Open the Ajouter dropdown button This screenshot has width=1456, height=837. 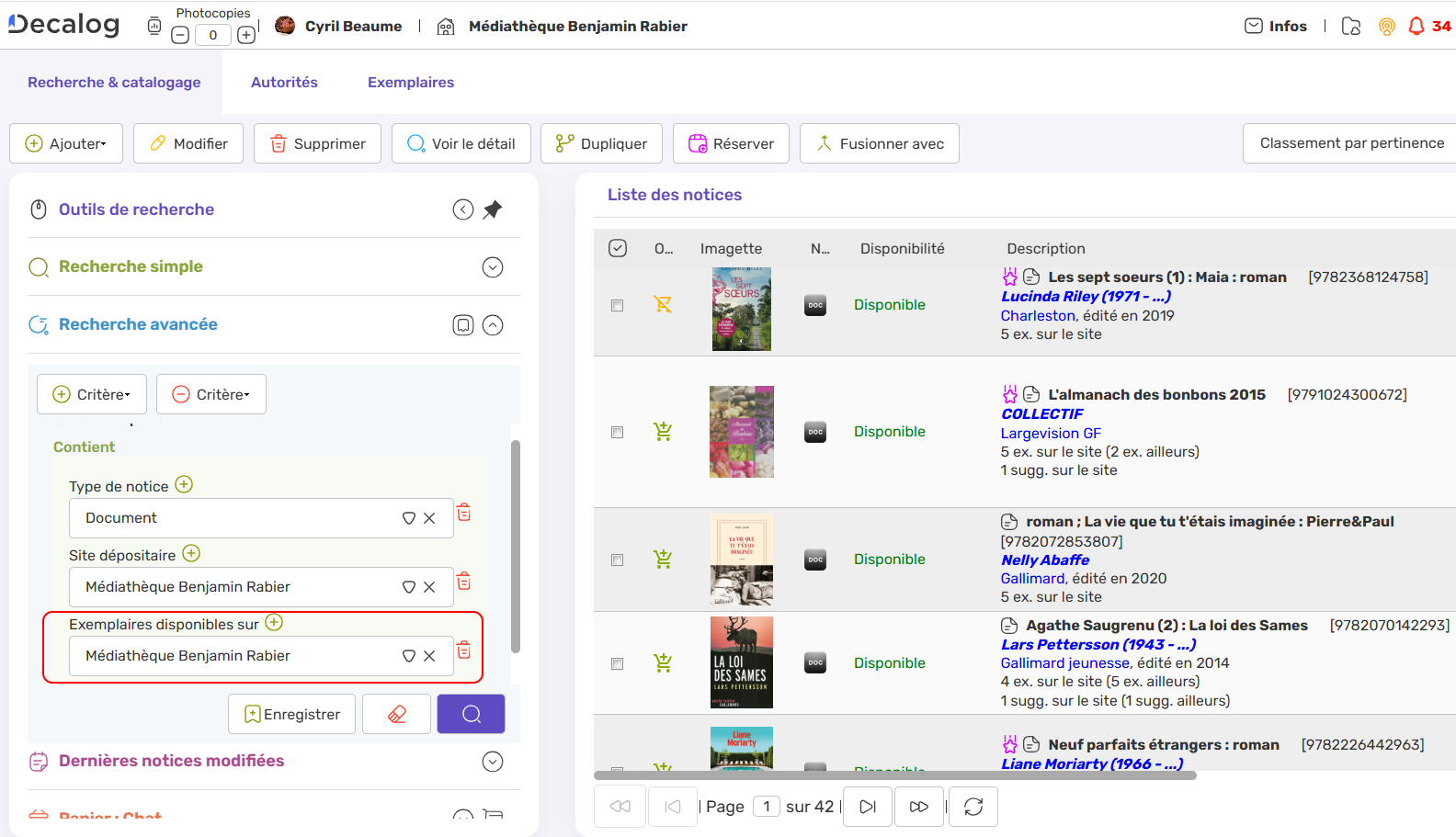pos(66,143)
